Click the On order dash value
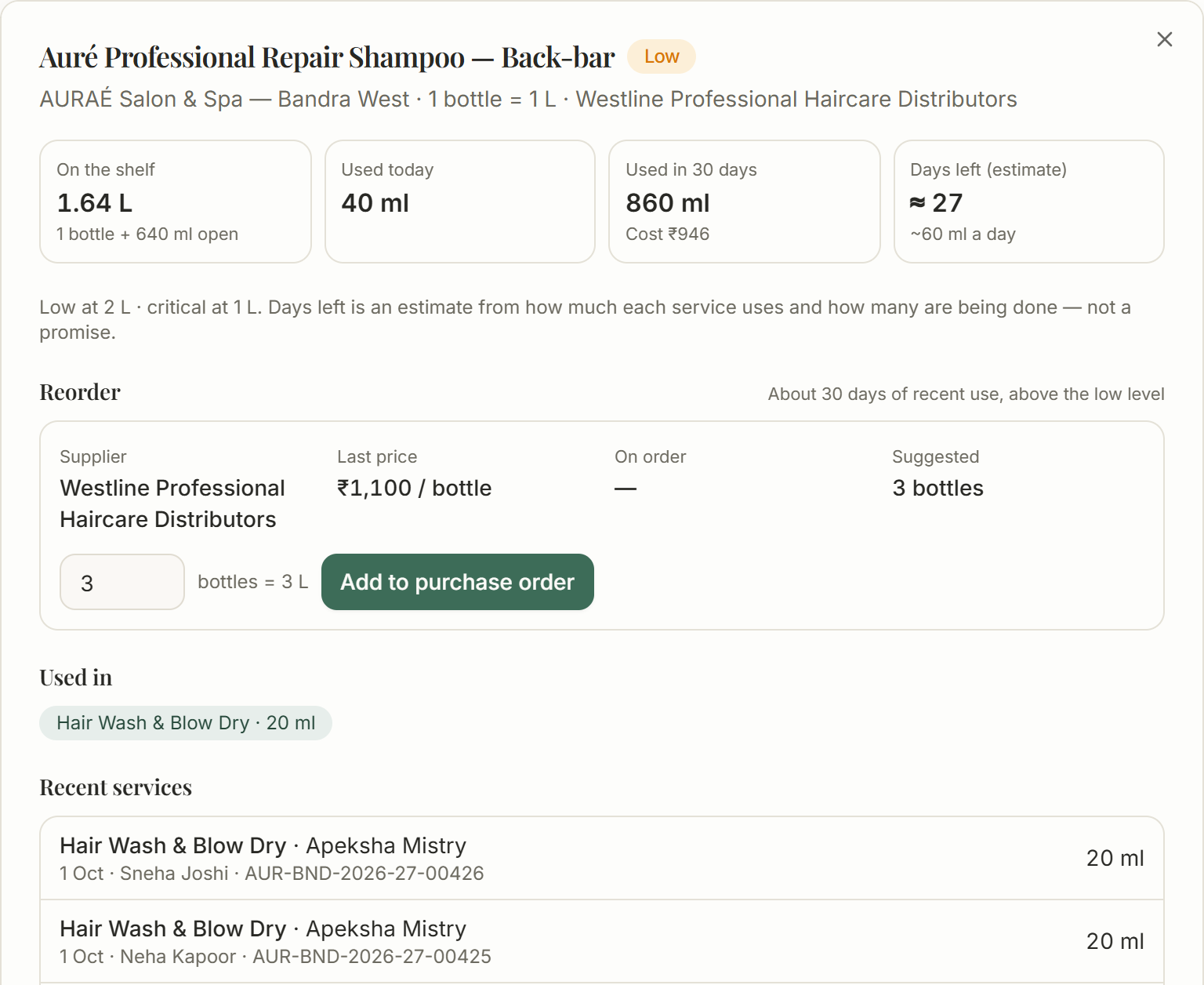Viewport: 1204px width, 985px height. tap(626, 488)
